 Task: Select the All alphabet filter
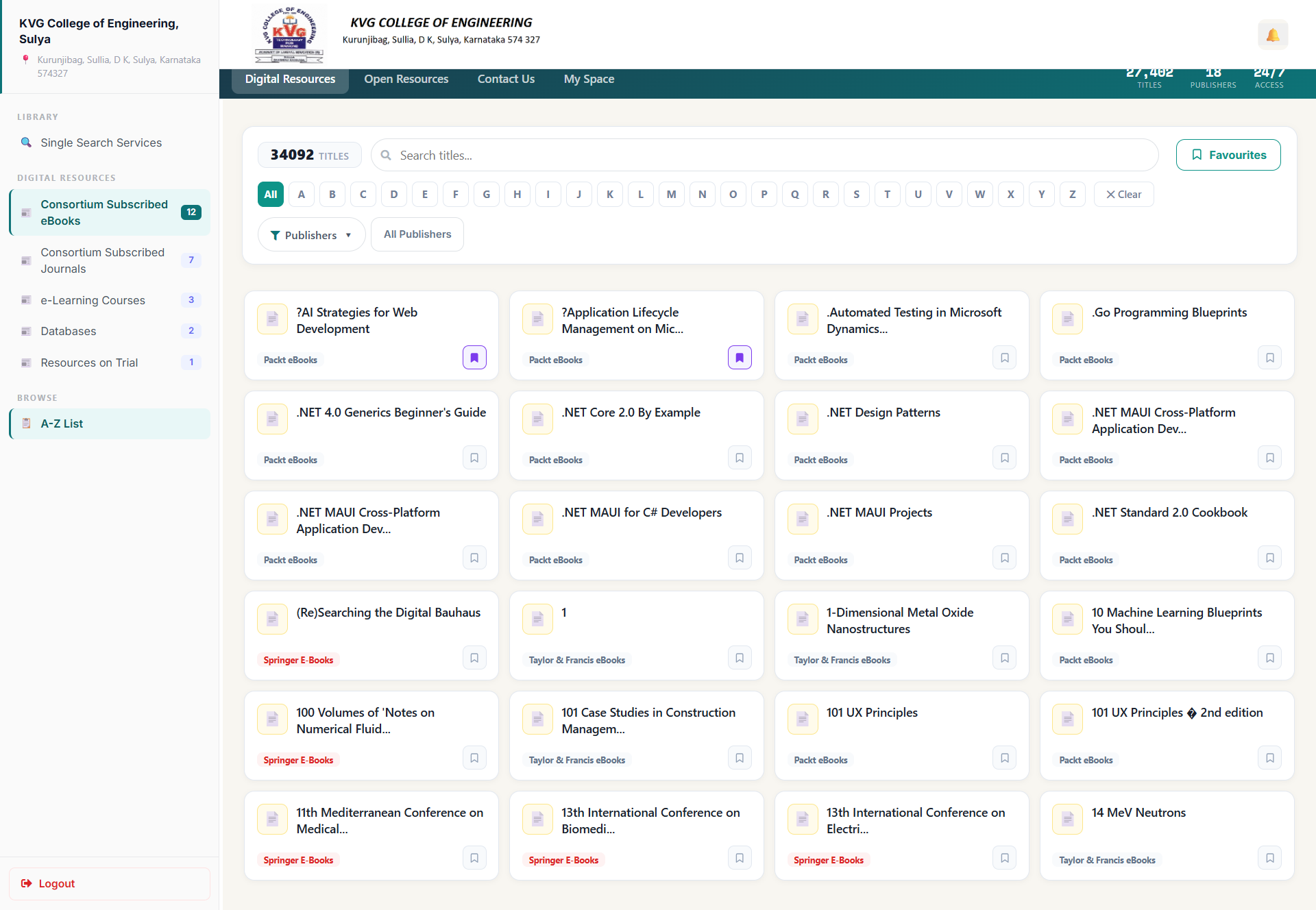click(x=271, y=195)
